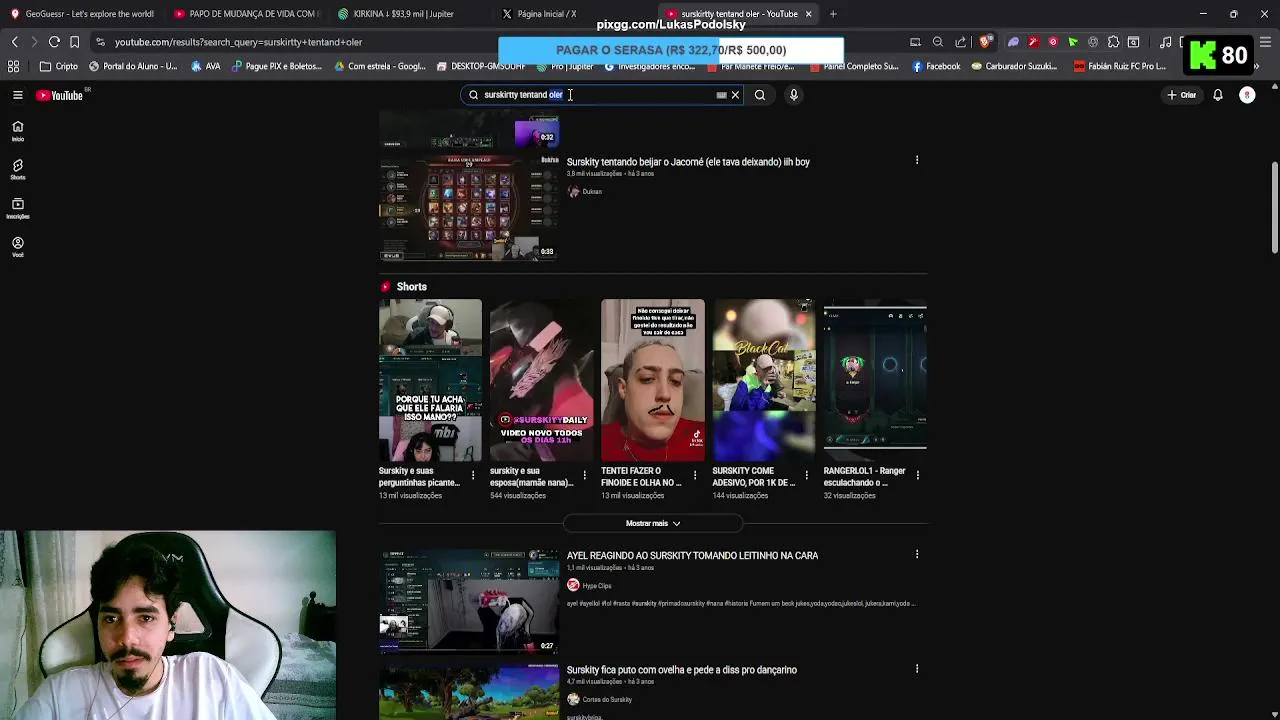Expand shorts with Mostrar mais
The height and width of the screenshot is (720, 1280).
[653, 523]
